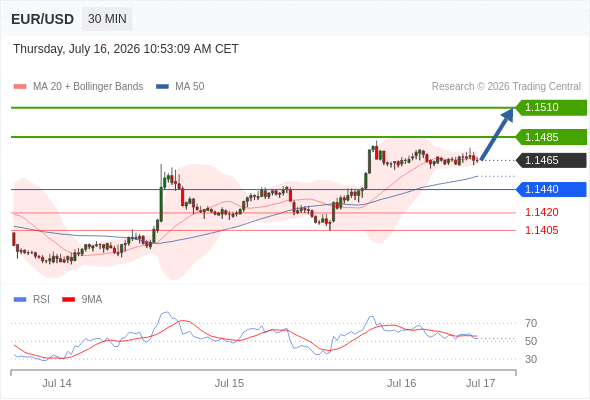
Task: Click the RSI 70 level label
Action: point(531,323)
